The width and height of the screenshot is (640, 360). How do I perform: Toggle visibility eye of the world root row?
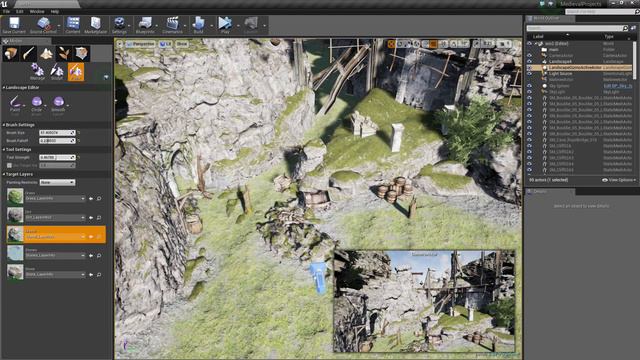coord(529,43)
